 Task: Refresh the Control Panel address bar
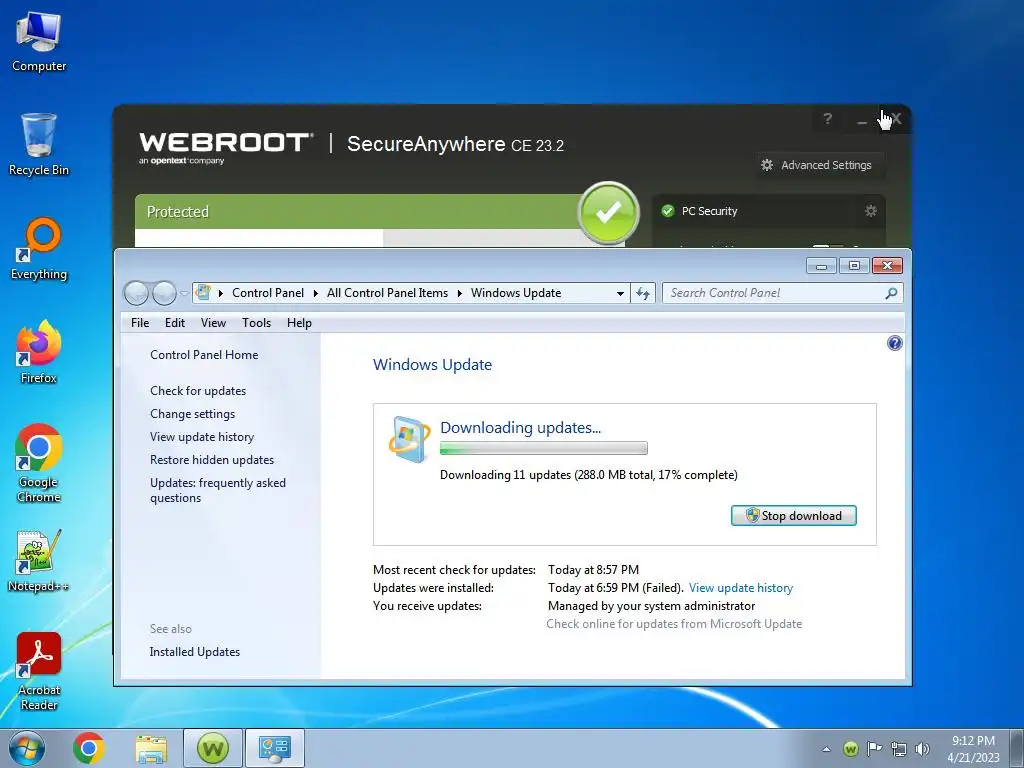(x=643, y=293)
